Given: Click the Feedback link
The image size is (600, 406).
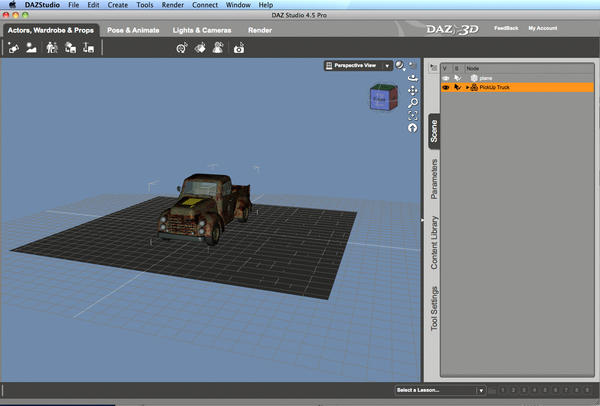Looking at the screenshot, I should point(508,29).
